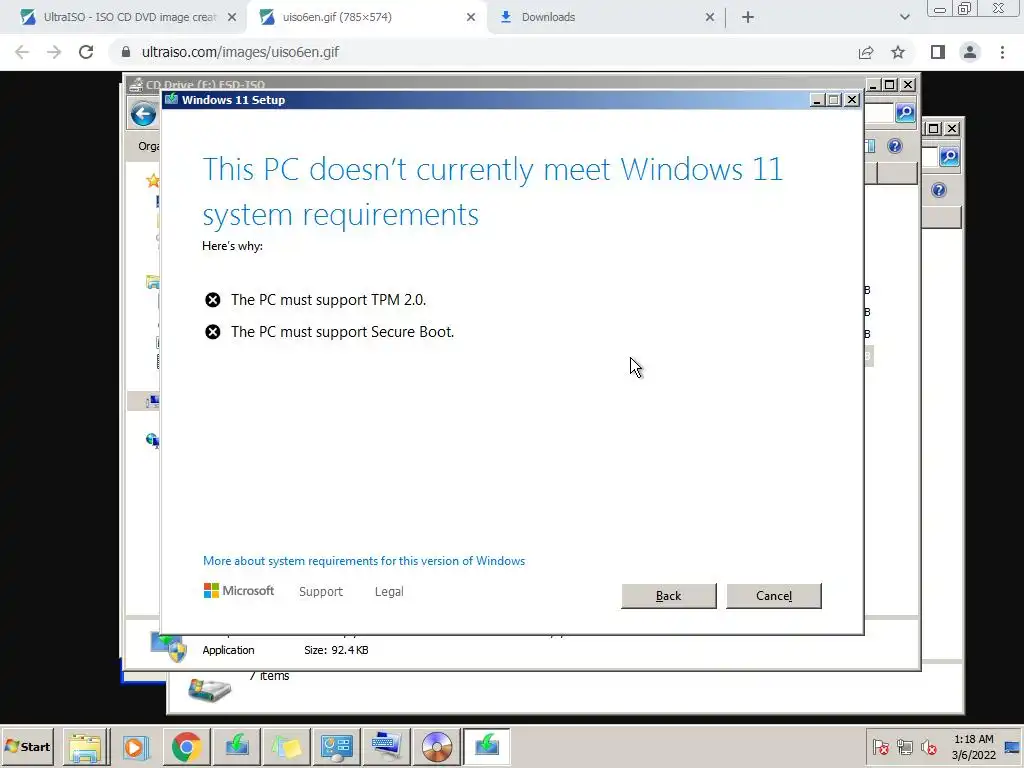This screenshot has height=768, width=1024.
Task: Close the uiso6en.gif tab
Action: [x=471, y=17]
